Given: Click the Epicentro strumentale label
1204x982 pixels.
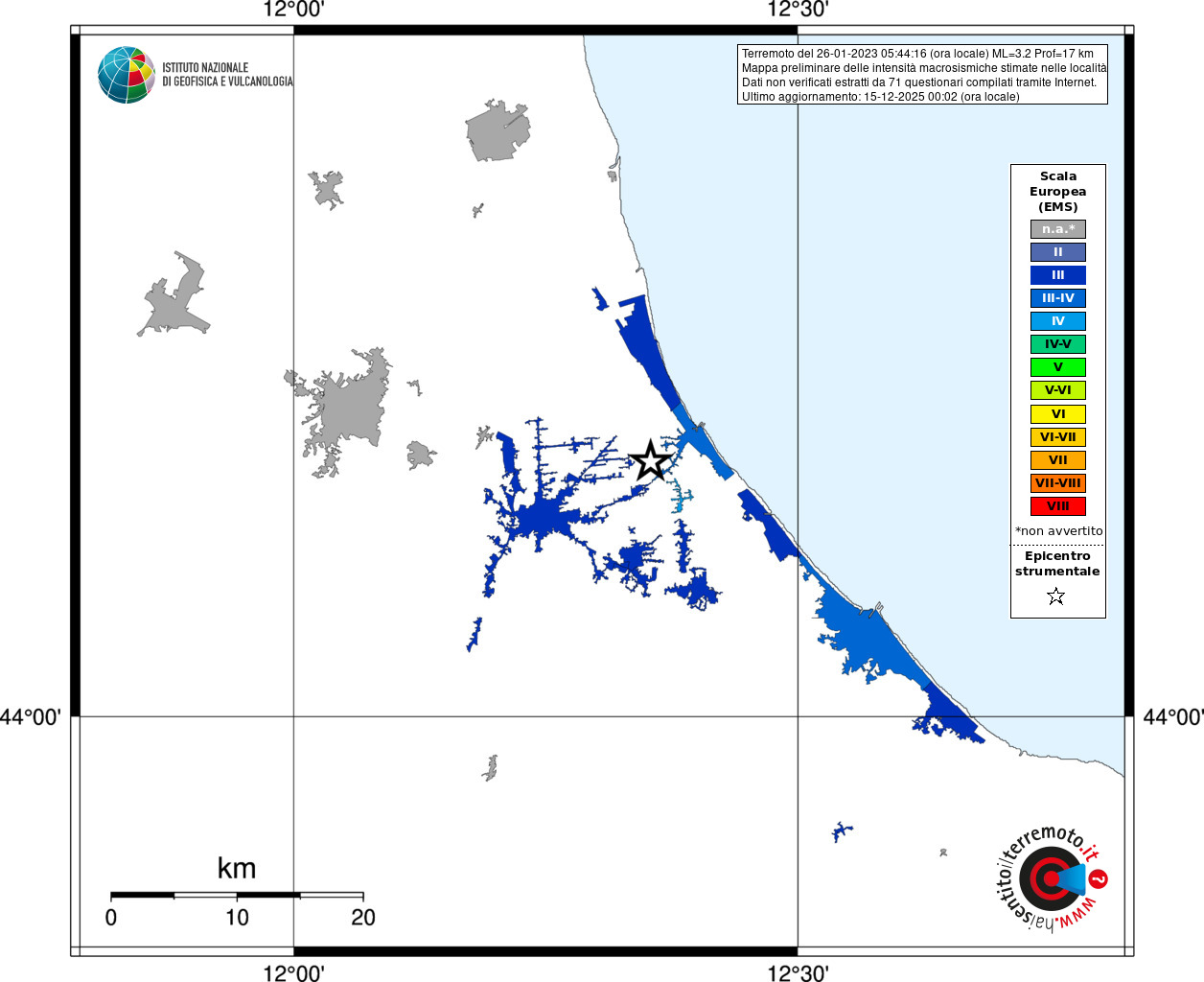Looking at the screenshot, I should [1057, 564].
